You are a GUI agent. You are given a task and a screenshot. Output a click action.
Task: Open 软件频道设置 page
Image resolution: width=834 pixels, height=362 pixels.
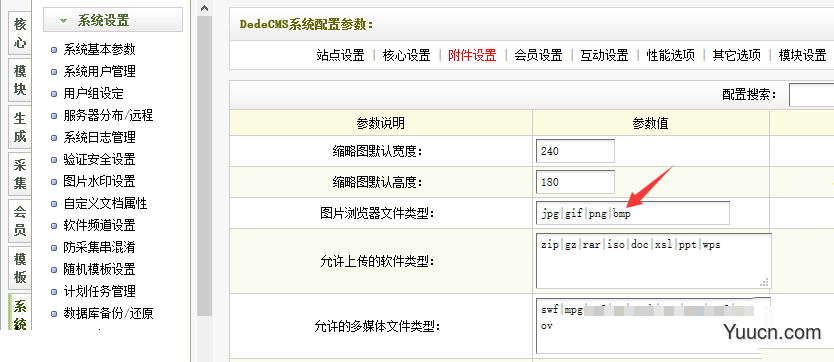coord(99,225)
